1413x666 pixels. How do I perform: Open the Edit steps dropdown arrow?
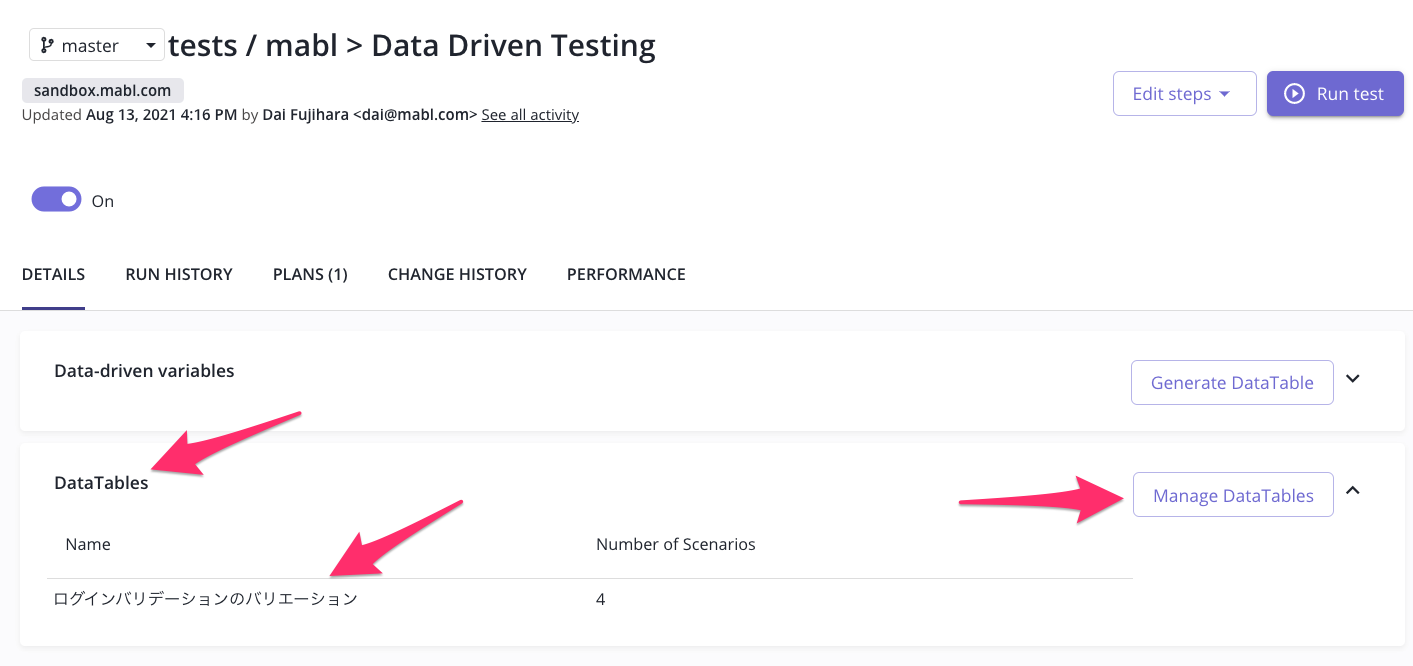1223,94
